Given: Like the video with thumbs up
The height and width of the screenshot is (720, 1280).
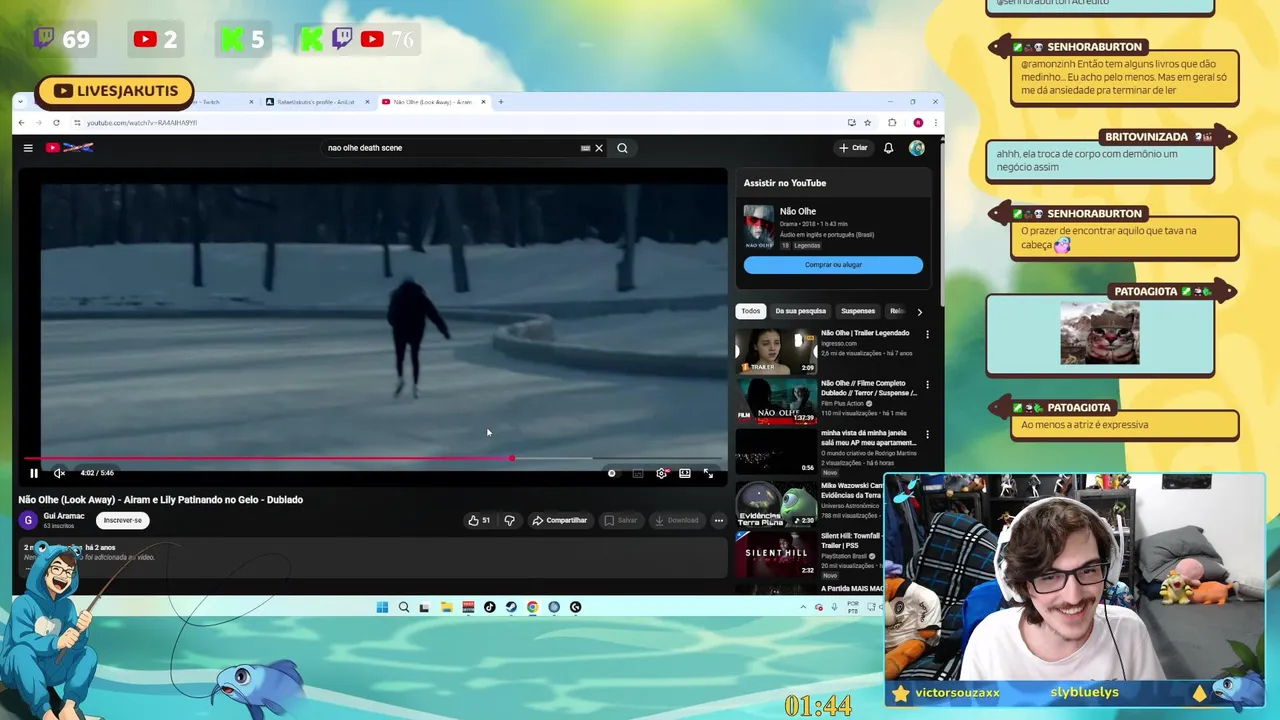Looking at the screenshot, I should (x=479, y=520).
